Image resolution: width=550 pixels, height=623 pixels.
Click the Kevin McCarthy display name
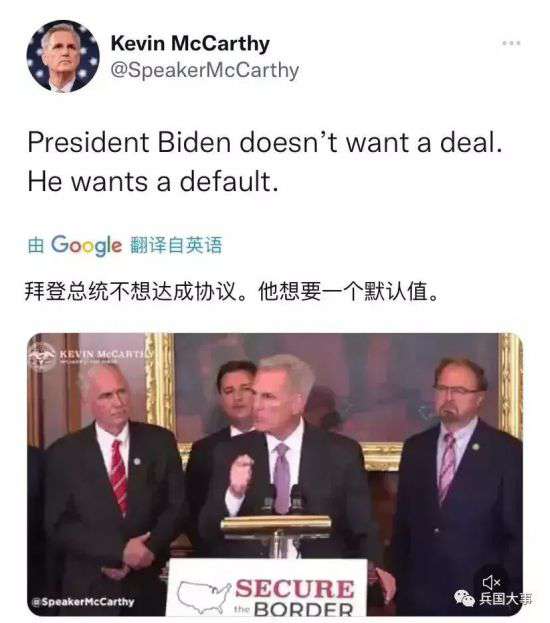click(190, 43)
